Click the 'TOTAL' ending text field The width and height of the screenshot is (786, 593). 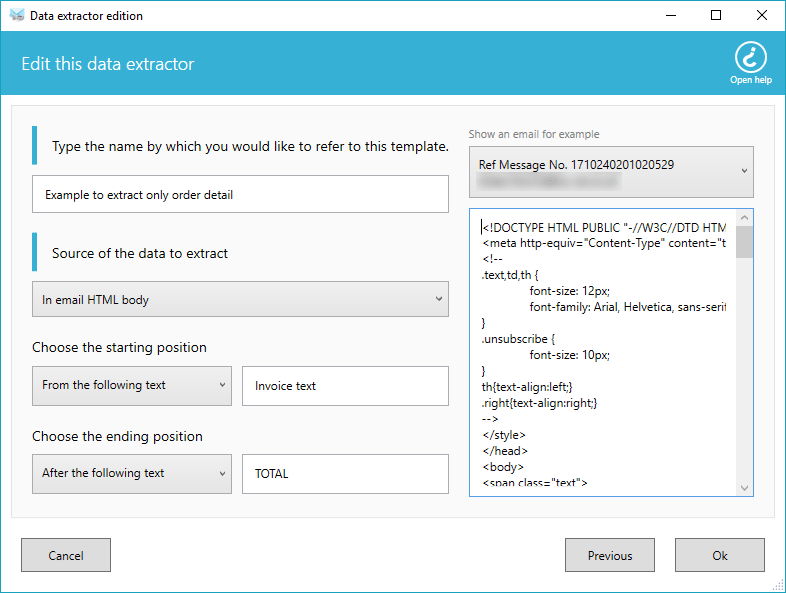[345, 474]
